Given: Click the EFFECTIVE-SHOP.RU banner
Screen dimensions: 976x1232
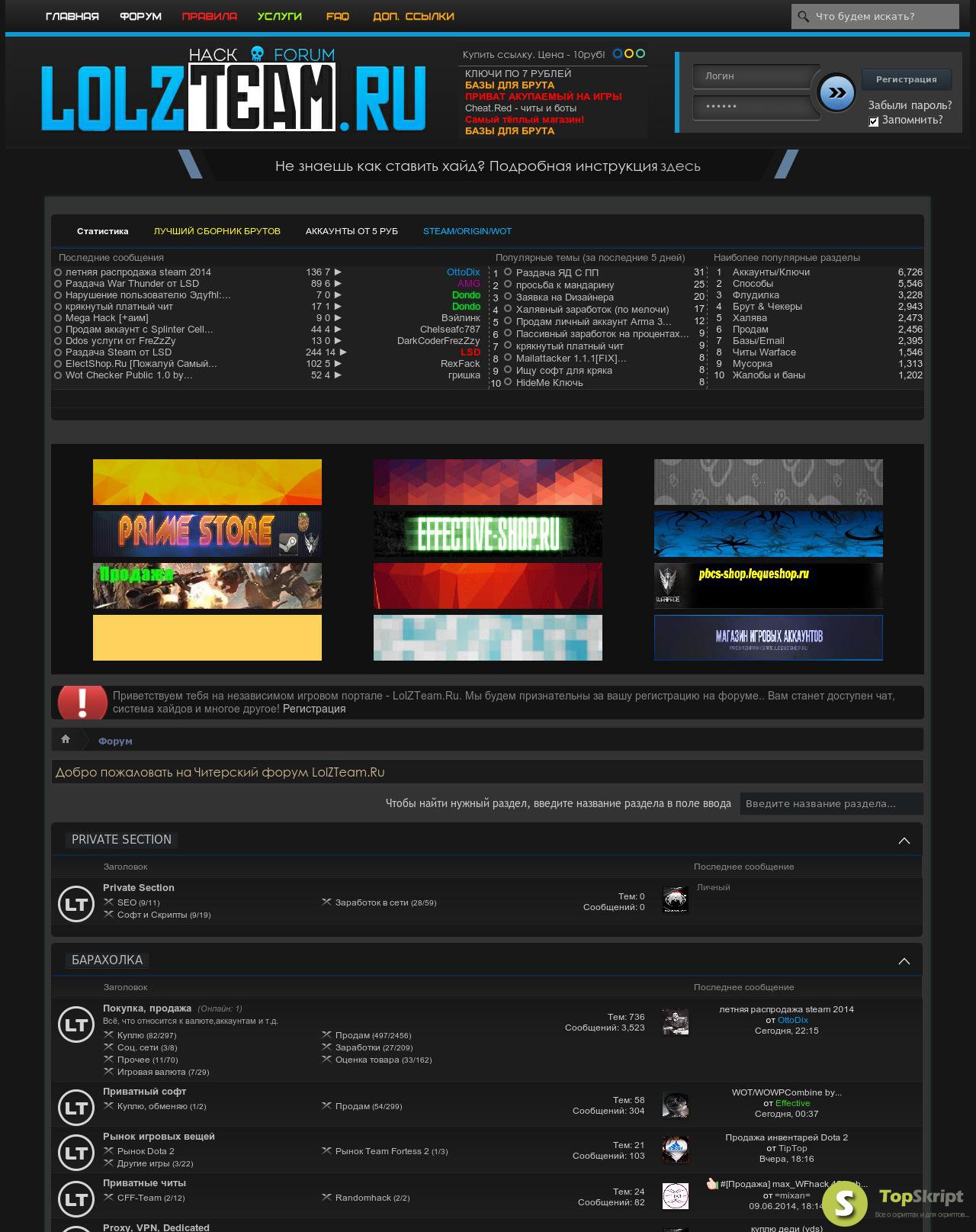Looking at the screenshot, I should [x=488, y=534].
